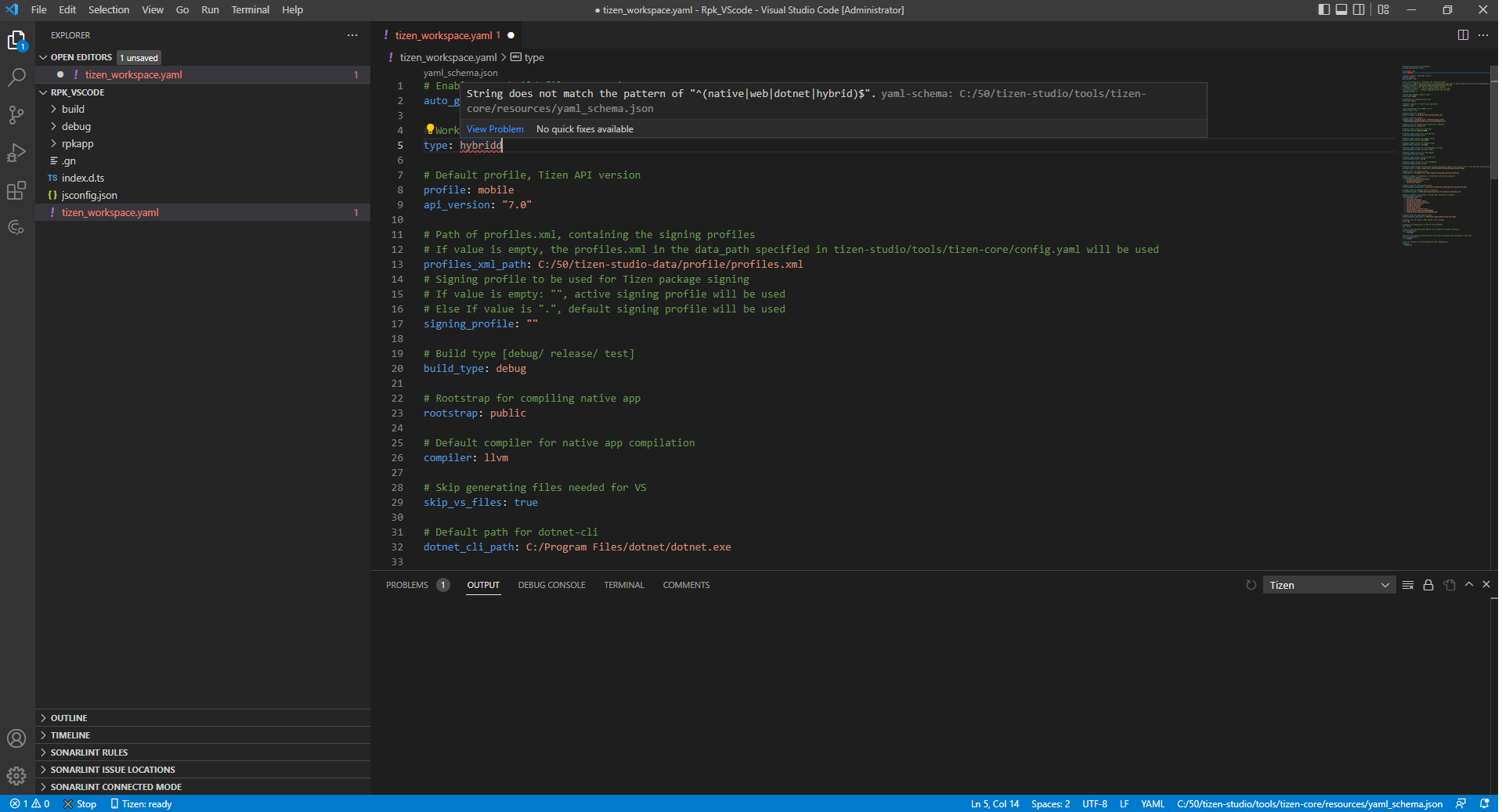Switch to the PROBLEMS tab
The height and width of the screenshot is (812, 1502).
coord(406,585)
